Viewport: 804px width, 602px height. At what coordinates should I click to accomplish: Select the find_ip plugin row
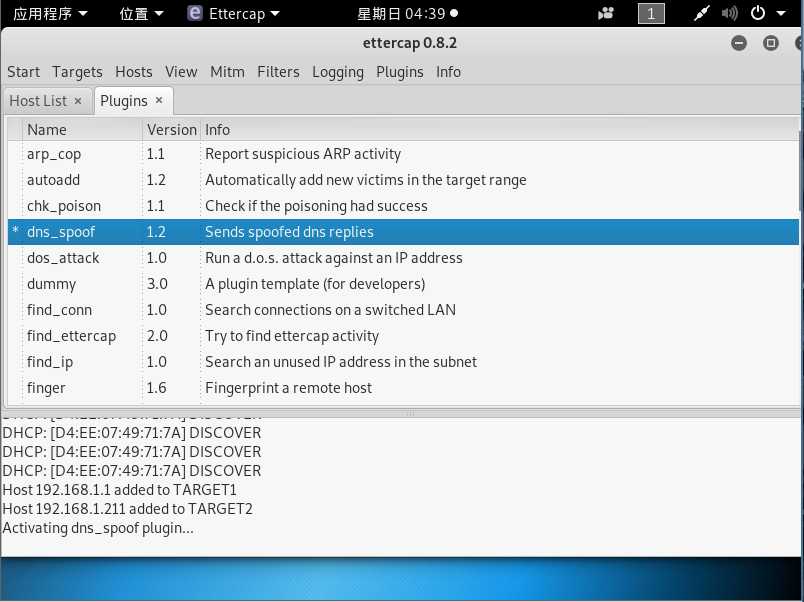point(403,362)
